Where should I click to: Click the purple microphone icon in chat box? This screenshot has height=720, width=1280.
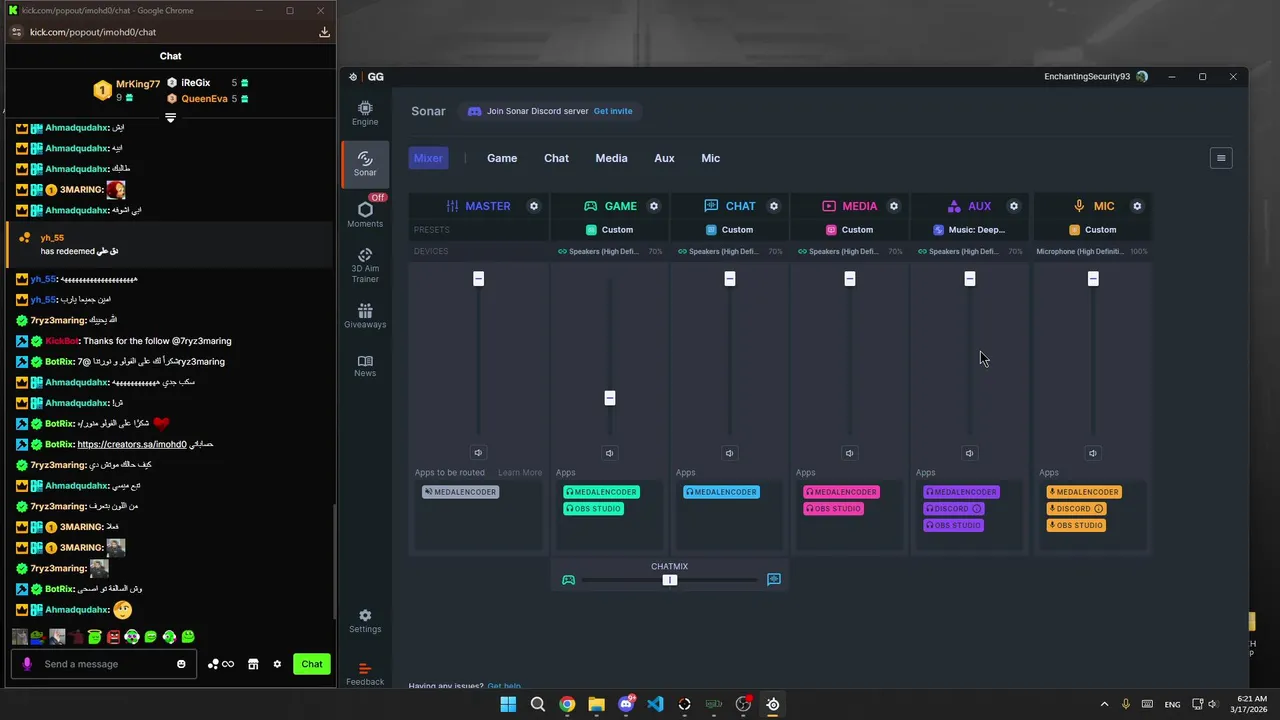click(x=27, y=664)
